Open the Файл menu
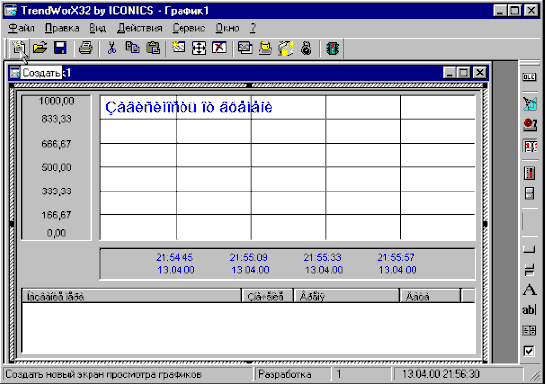This screenshot has height=386, width=546. click(x=21, y=28)
